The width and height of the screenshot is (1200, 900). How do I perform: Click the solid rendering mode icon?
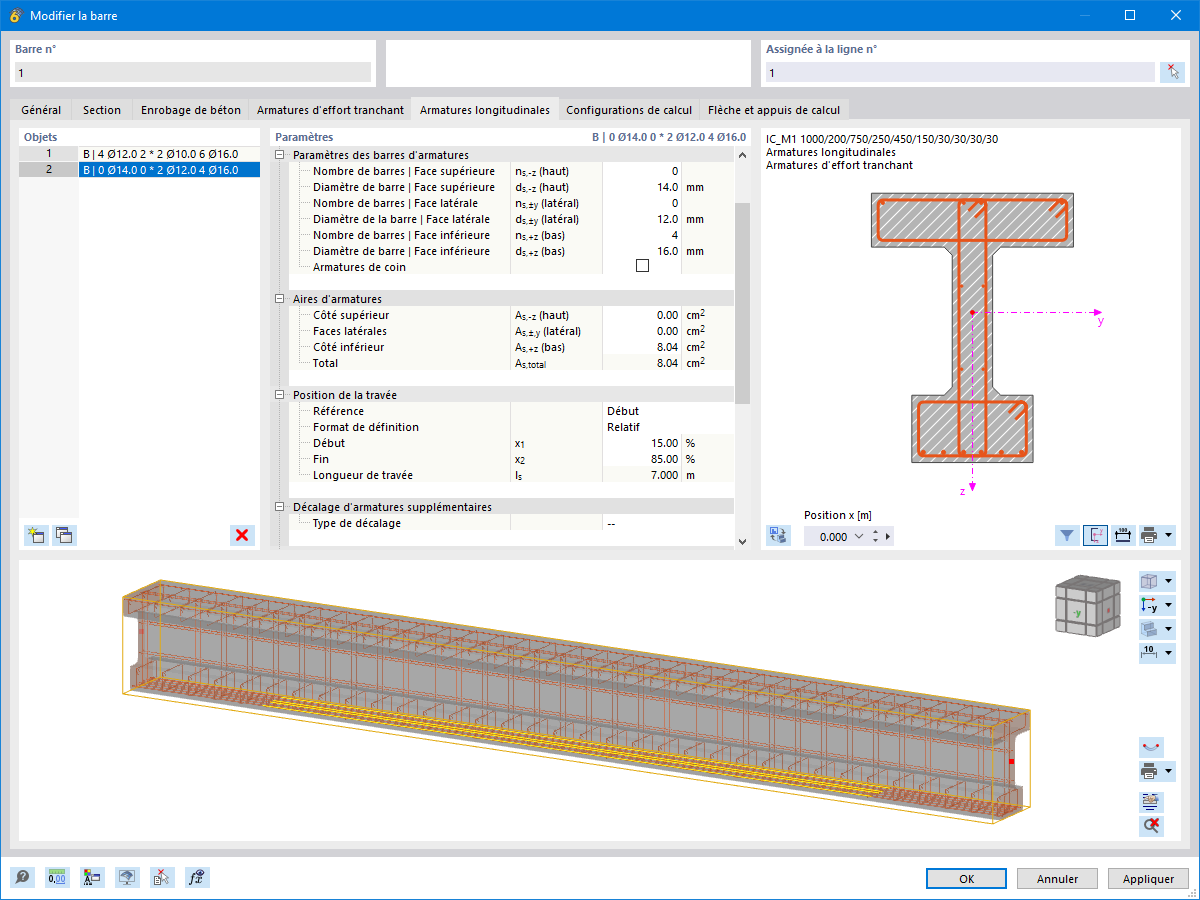(1149, 629)
